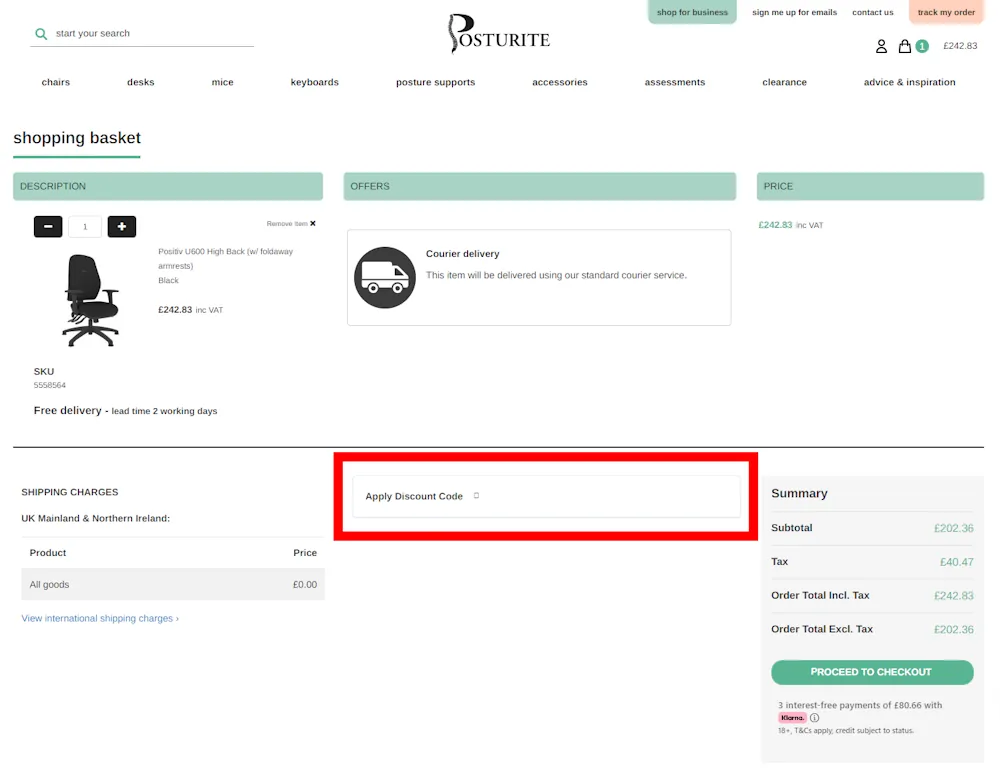Screen dimensions: 1000x769
Task: Open the keyboards menu
Action: point(314,82)
